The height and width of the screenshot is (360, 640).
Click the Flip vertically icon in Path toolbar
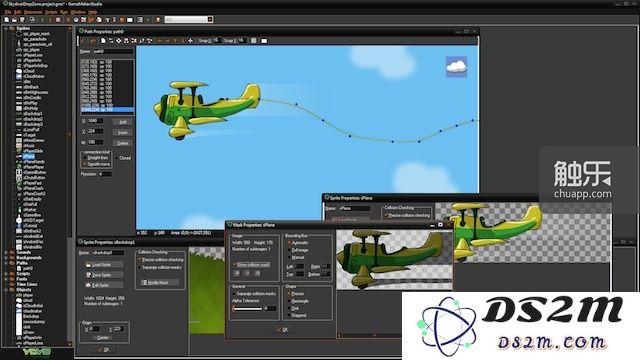134,41
